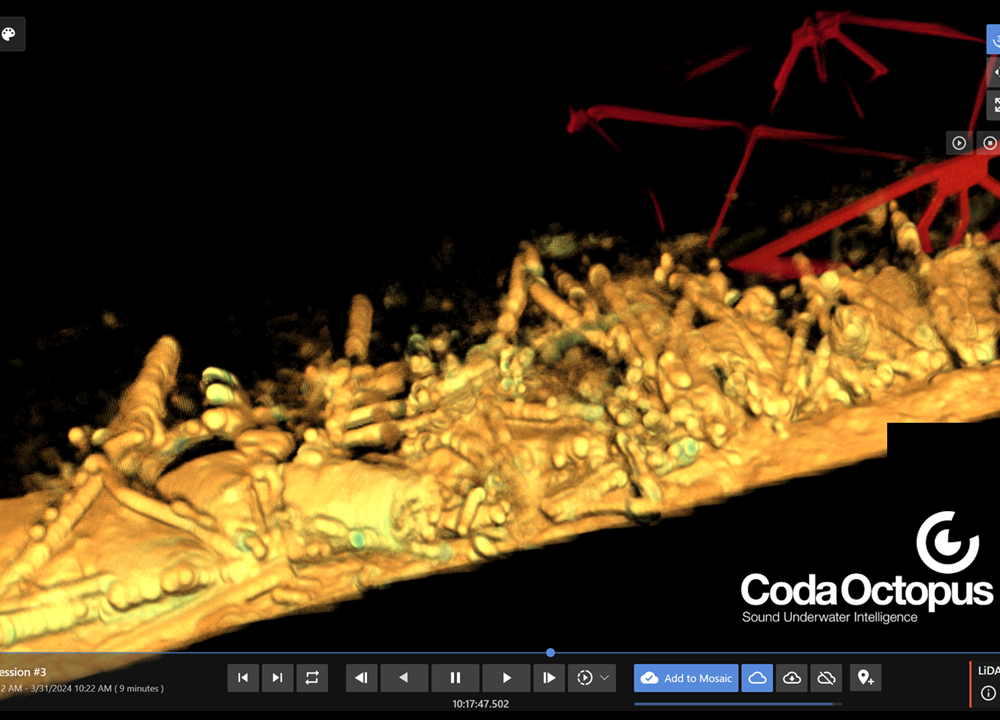The height and width of the screenshot is (720, 1000).
Task: Expand the panel arrow below the orbit button
Action: click(x=995, y=71)
